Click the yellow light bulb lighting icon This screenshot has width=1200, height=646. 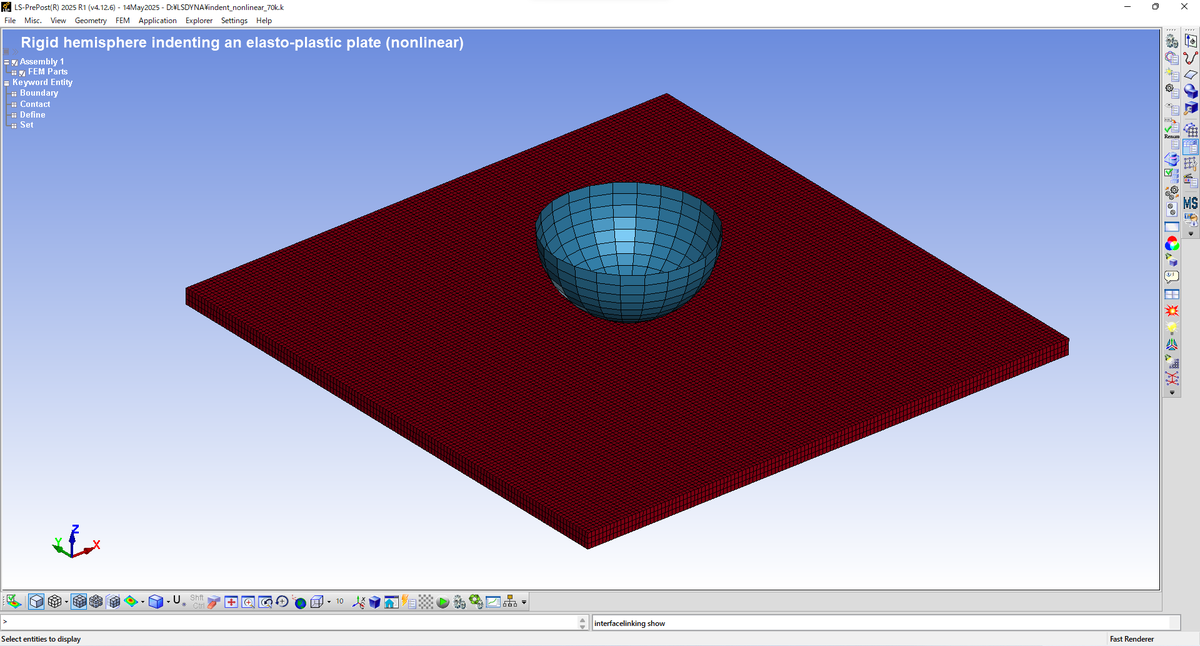click(x=1172, y=328)
